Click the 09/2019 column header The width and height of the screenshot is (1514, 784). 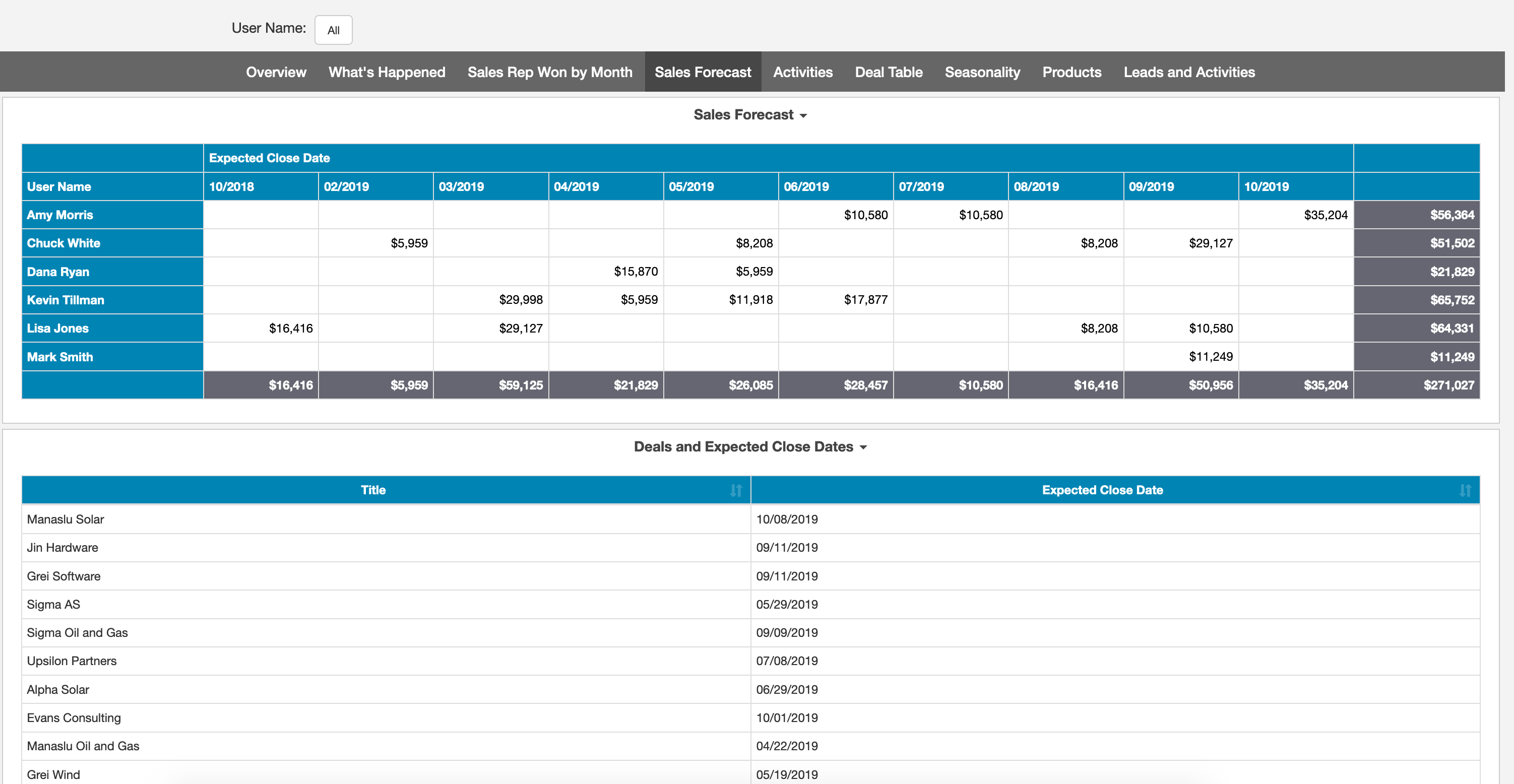click(x=1151, y=187)
